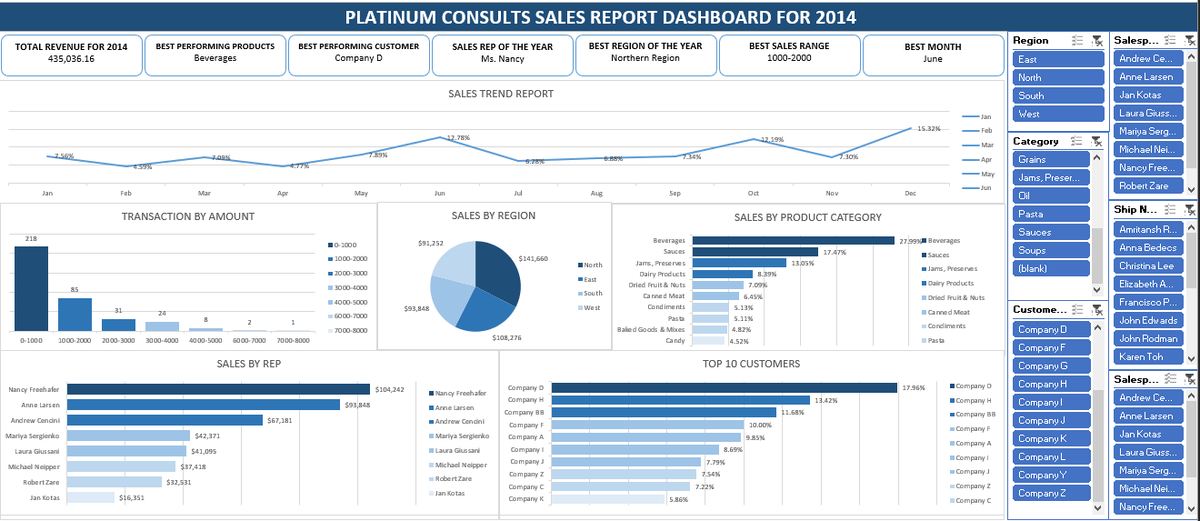Select Jams, Preserves in the Category slicer
Image resolution: width=1200 pixels, height=521 pixels.
[1051, 177]
